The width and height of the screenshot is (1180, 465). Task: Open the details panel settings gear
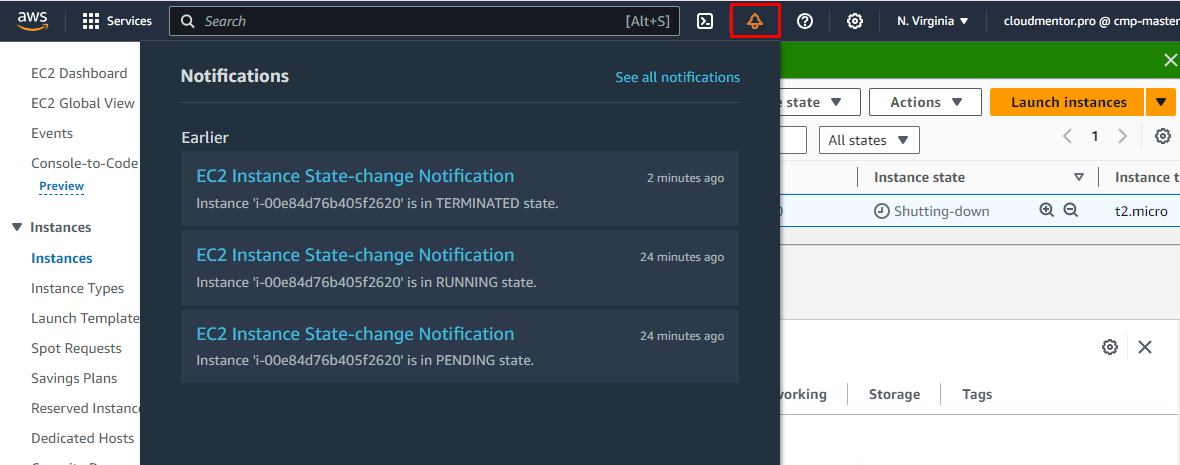click(x=1109, y=347)
